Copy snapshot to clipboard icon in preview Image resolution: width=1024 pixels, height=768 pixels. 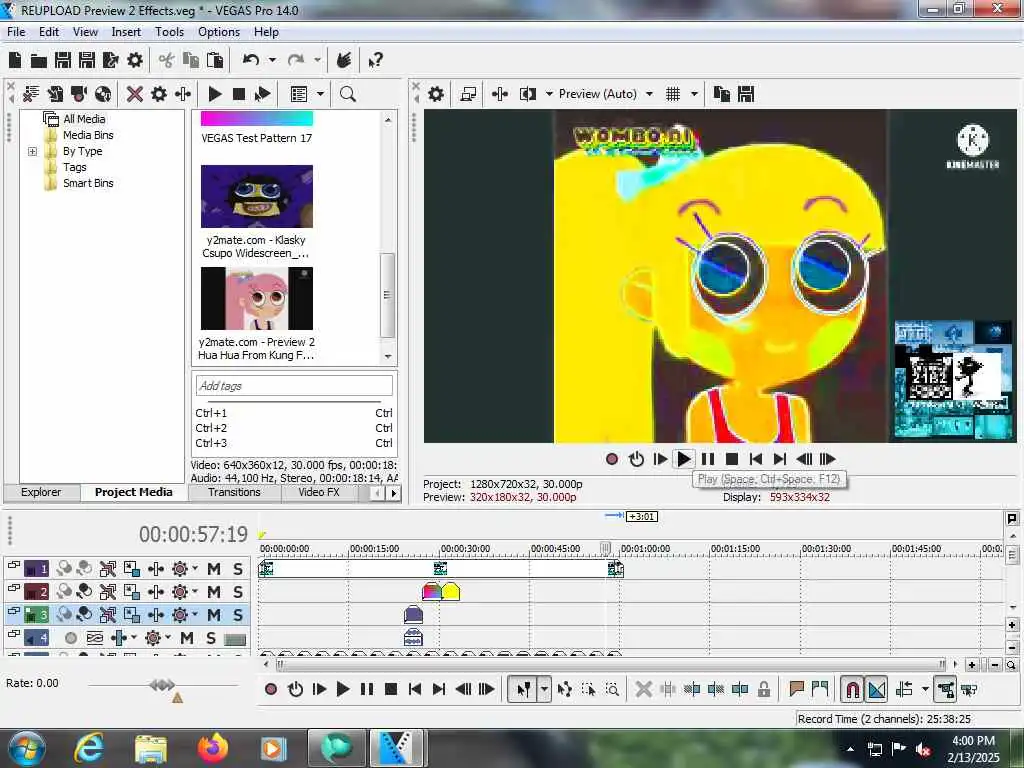click(x=722, y=94)
